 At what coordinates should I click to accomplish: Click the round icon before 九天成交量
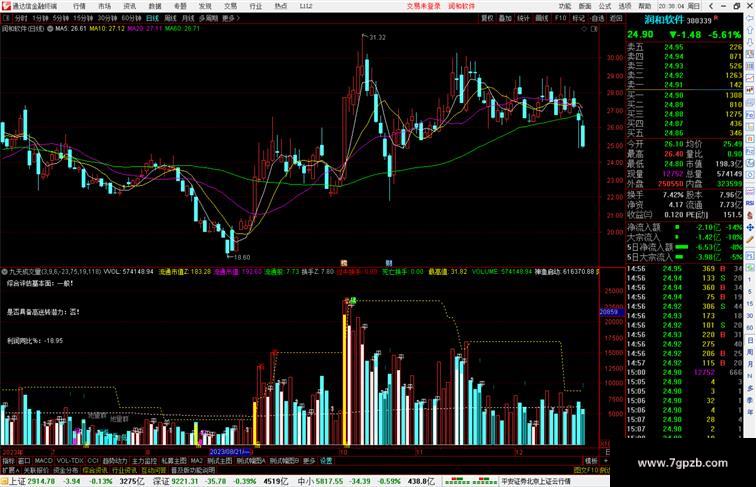click(x=4, y=272)
